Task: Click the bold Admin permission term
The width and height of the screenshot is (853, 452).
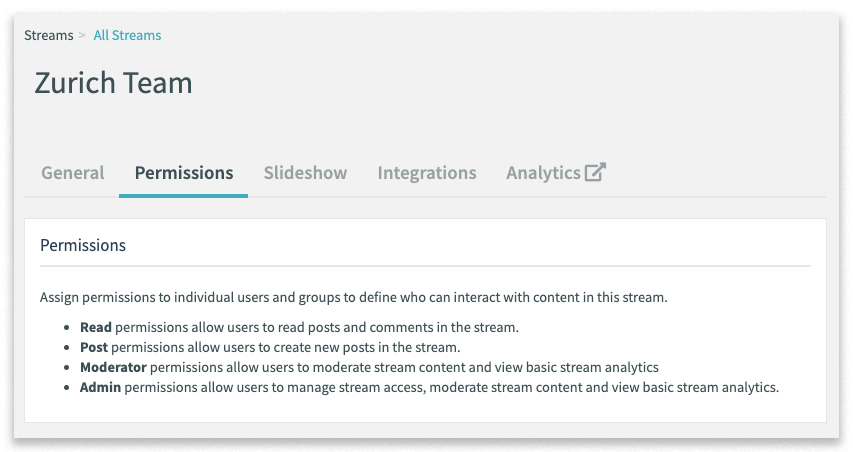Action: [100, 388]
